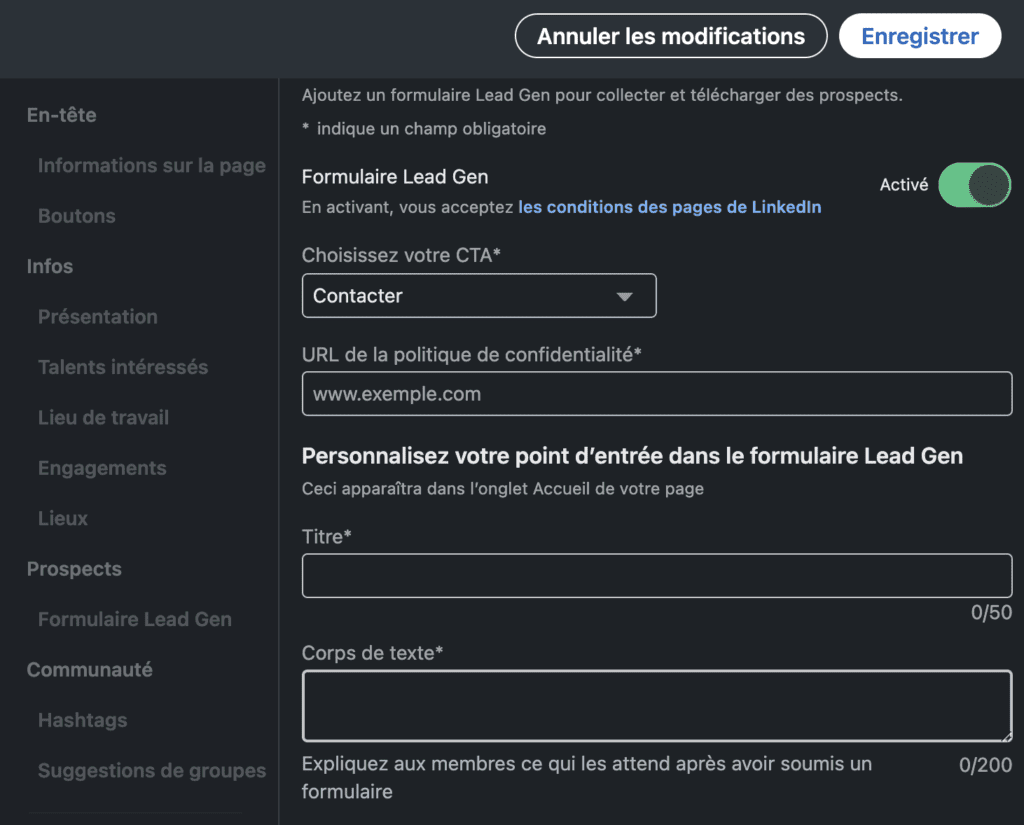Go to Informations sur la page
The image size is (1024, 825).
(x=151, y=166)
